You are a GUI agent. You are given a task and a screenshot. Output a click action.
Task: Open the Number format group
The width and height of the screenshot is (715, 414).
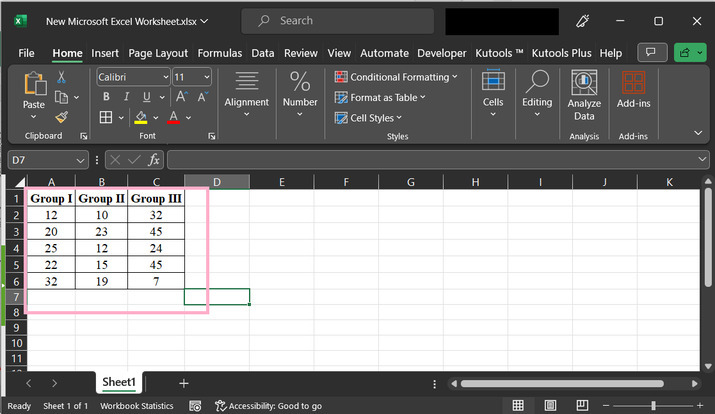click(x=300, y=94)
